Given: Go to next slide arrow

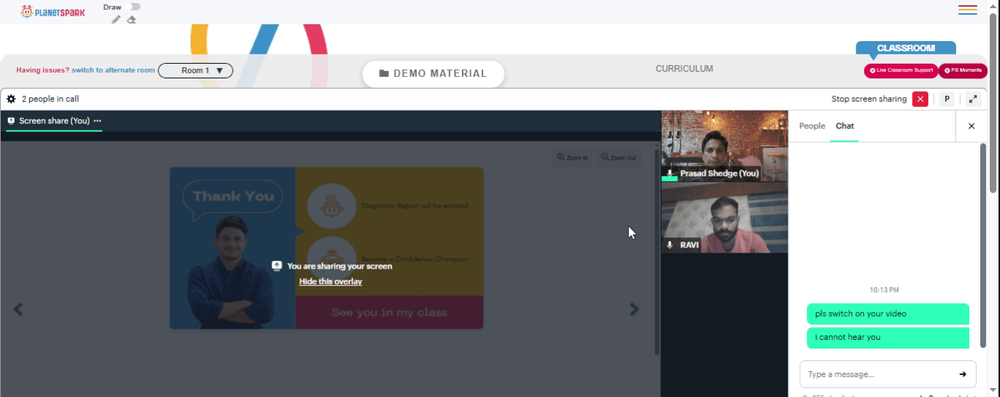Looking at the screenshot, I should point(634,309).
